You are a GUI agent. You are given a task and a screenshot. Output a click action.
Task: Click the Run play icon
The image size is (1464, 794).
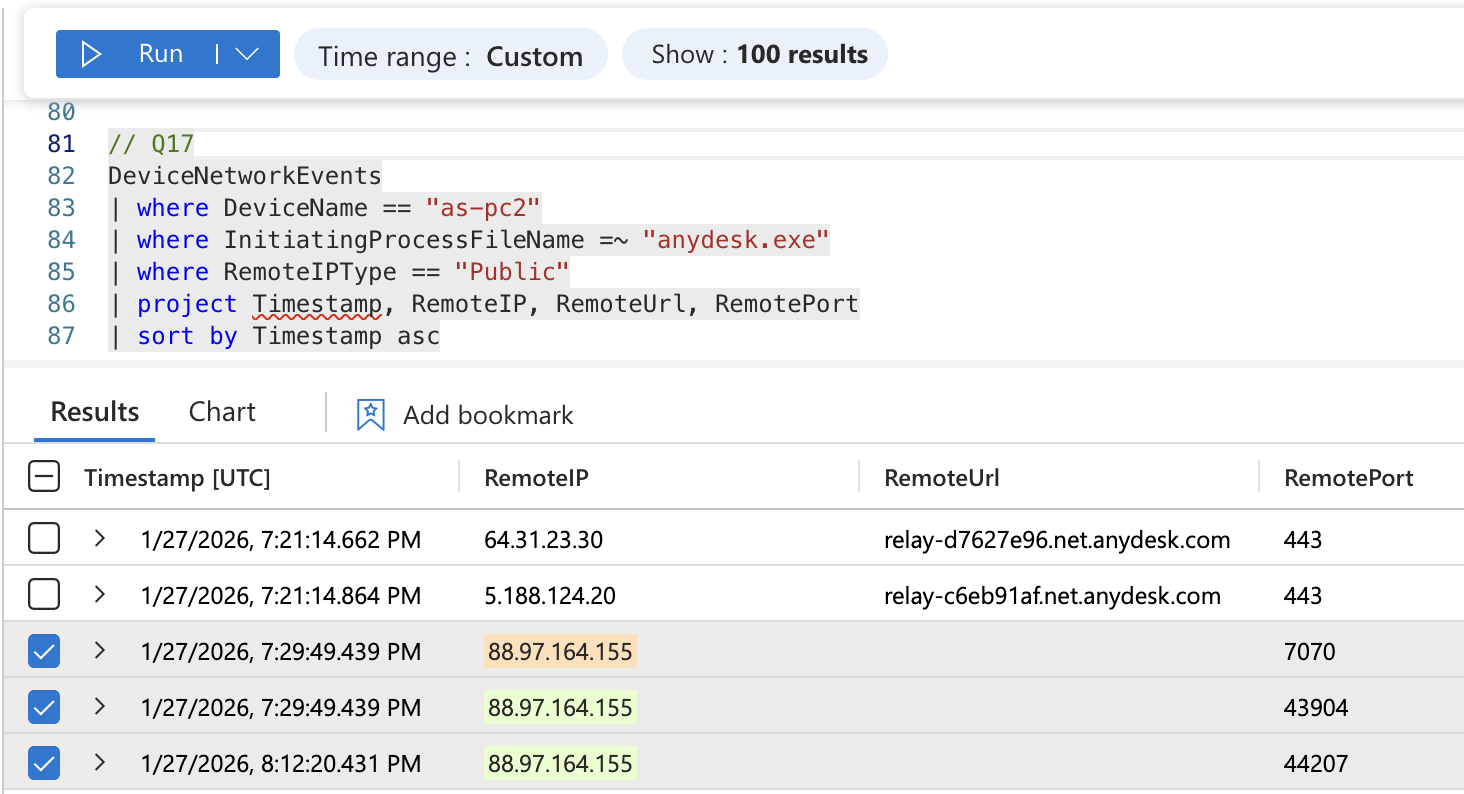(91, 54)
